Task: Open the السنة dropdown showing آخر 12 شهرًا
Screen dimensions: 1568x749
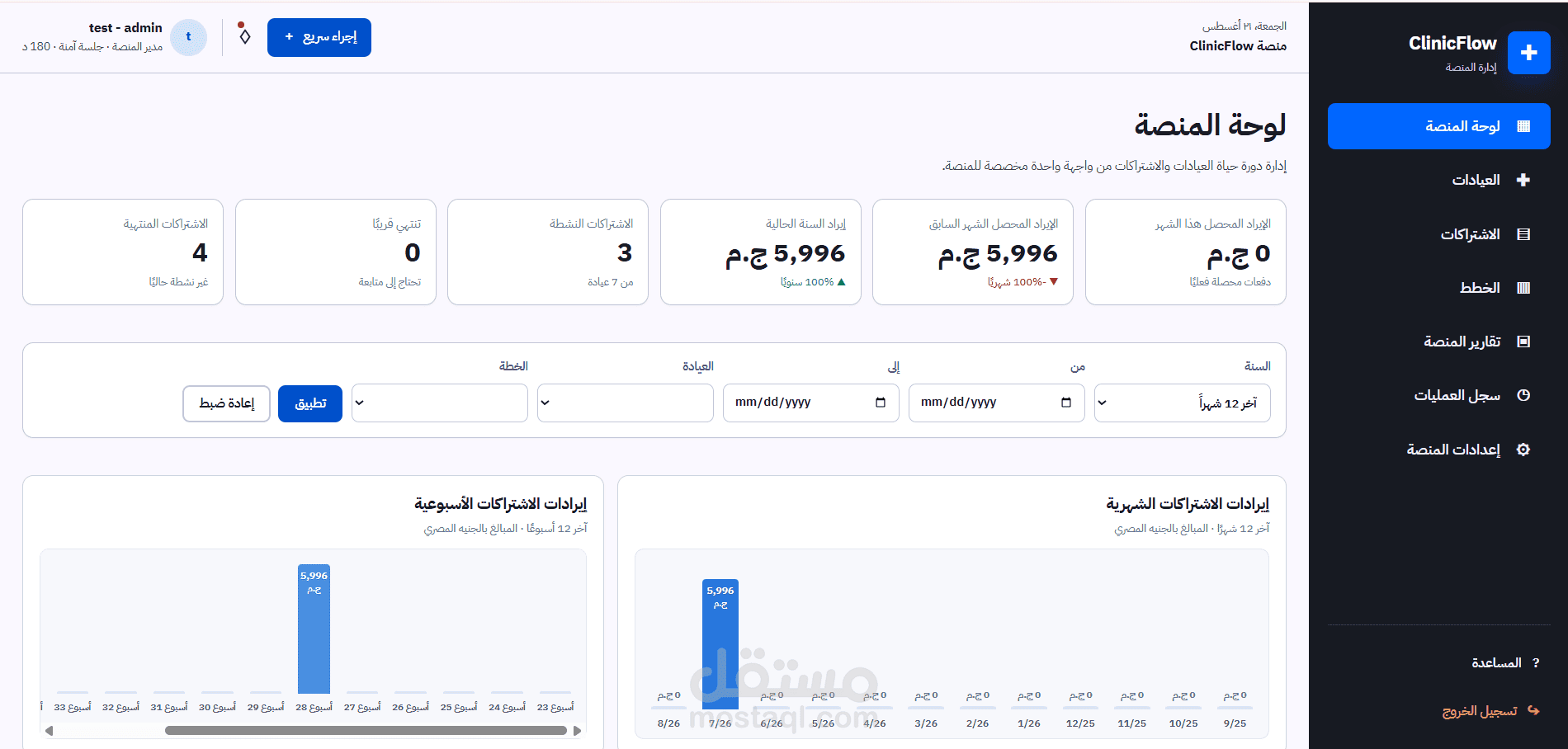Action: pyautogui.click(x=1182, y=403)
